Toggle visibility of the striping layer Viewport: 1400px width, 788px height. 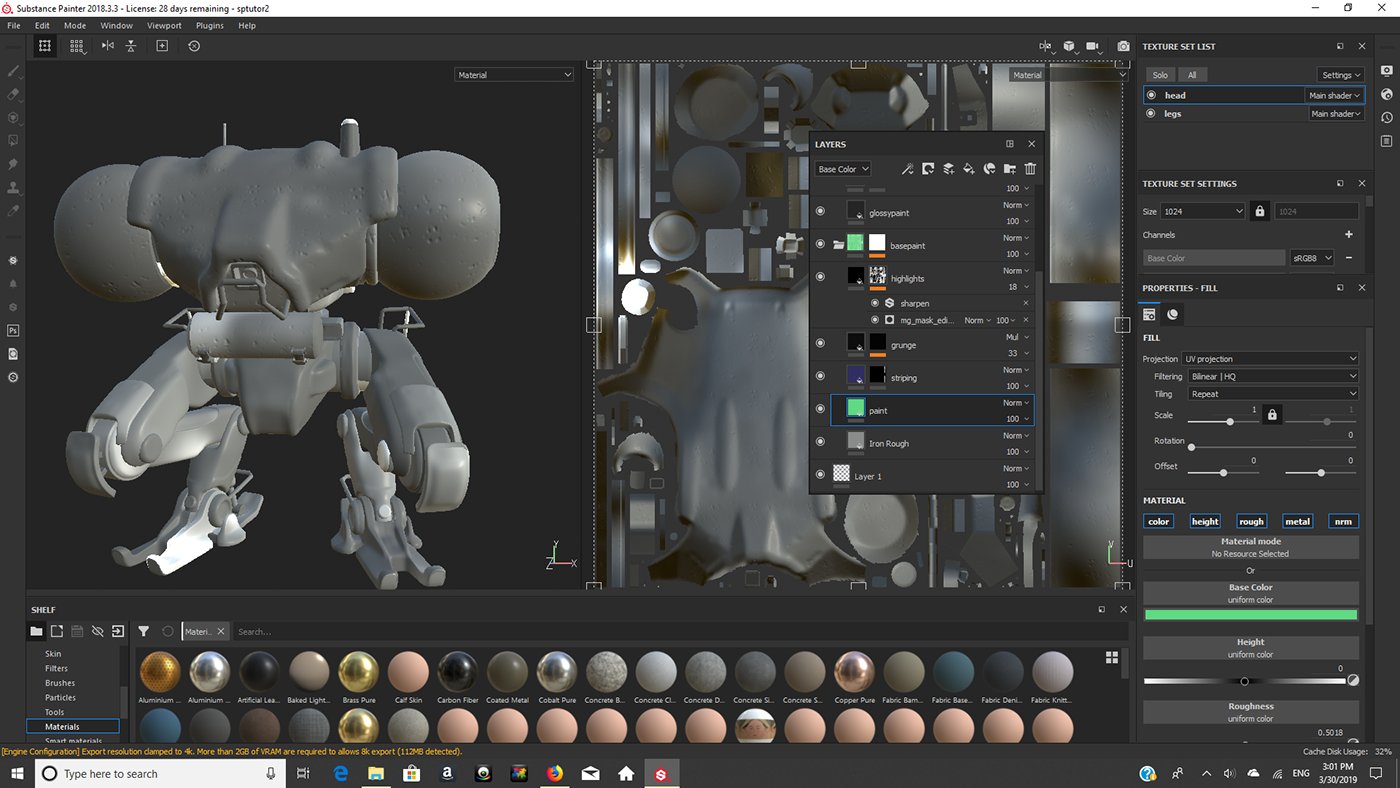(x=820, y=377)
